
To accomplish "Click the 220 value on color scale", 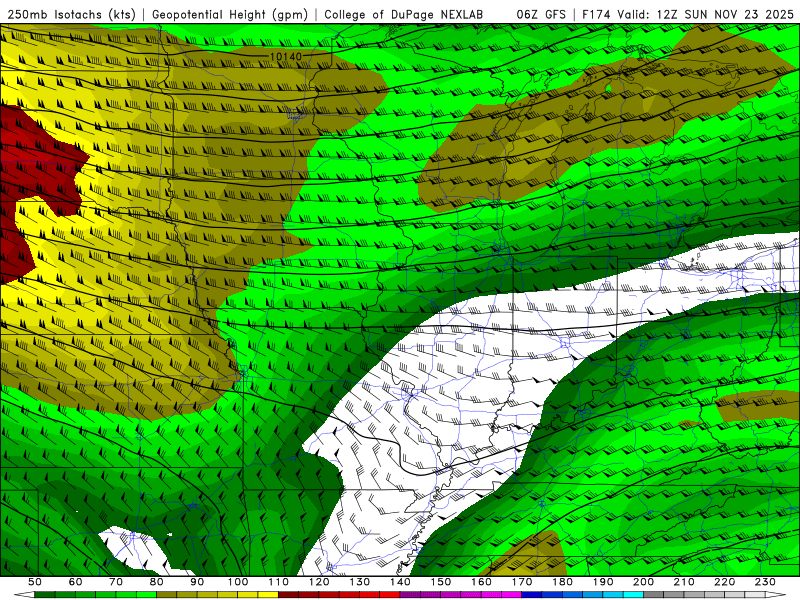I will point(725,582).
